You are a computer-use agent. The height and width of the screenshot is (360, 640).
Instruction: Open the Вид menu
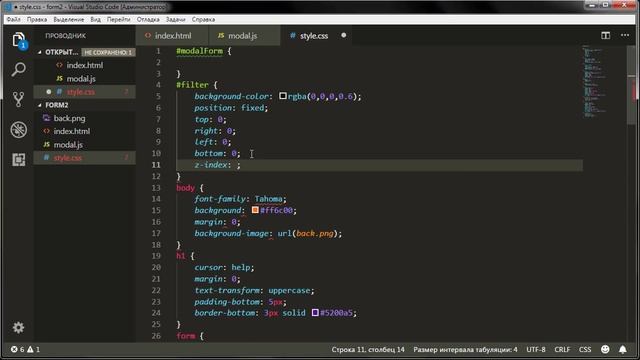pyautogui.click(x=96, y=19)
